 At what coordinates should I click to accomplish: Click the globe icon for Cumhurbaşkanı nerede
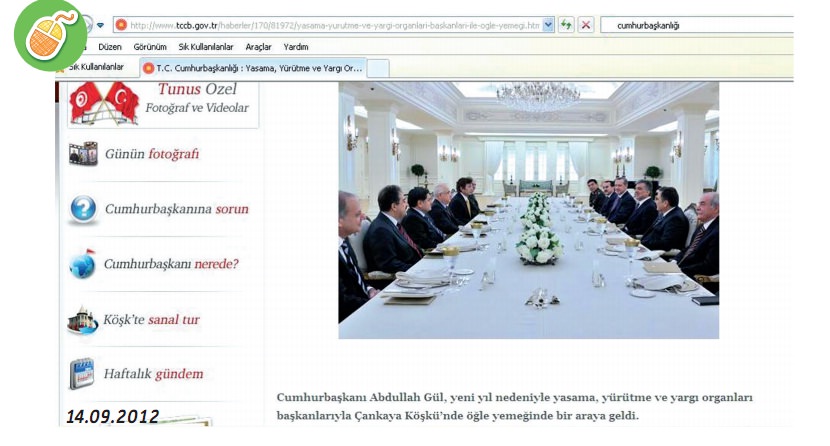tap(83, 264)
